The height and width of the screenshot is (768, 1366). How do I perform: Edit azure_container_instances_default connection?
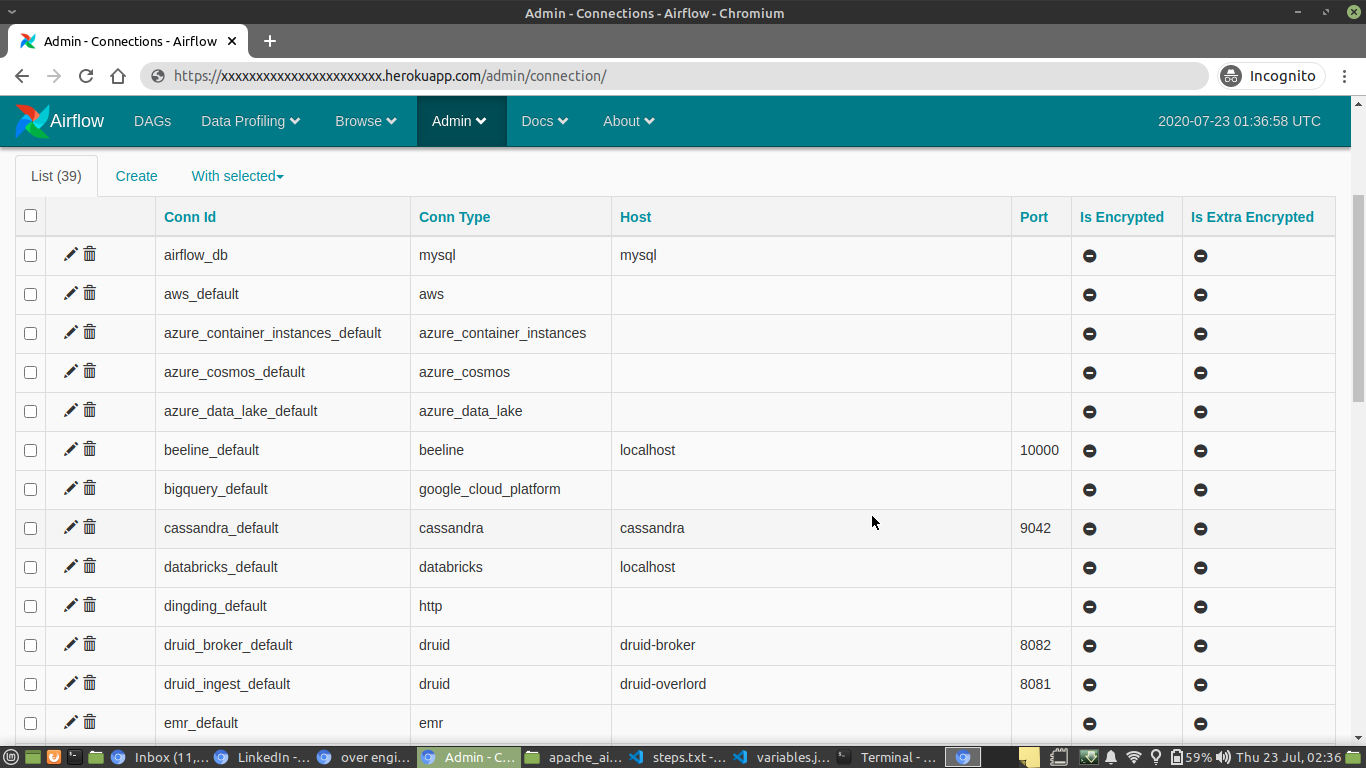pos(71,332)
